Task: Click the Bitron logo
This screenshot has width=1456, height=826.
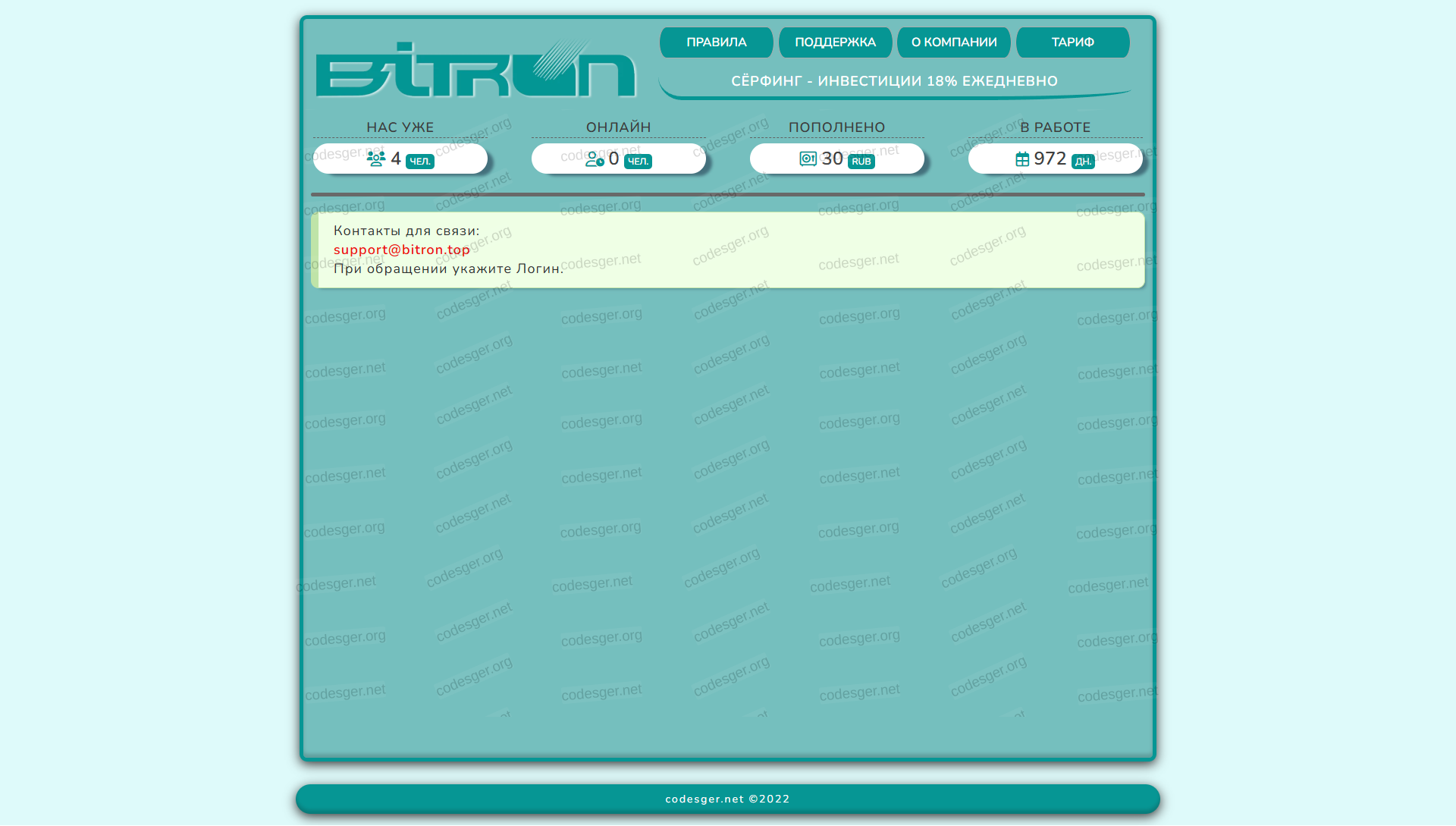Action: (x=476, y=70)
